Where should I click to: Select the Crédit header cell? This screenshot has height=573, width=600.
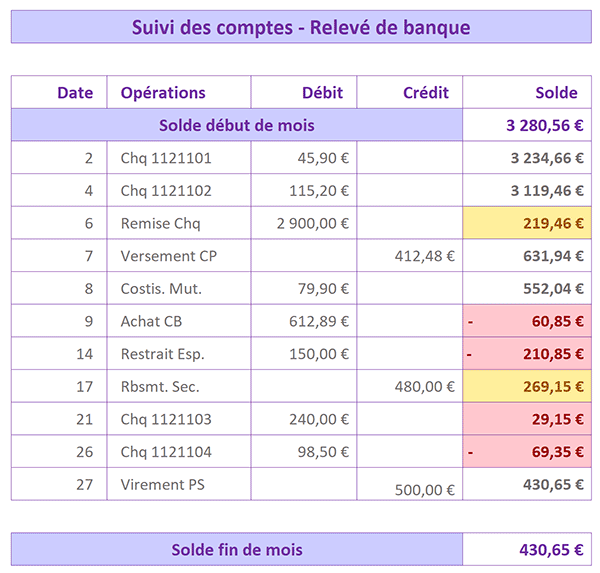[409, 92]
